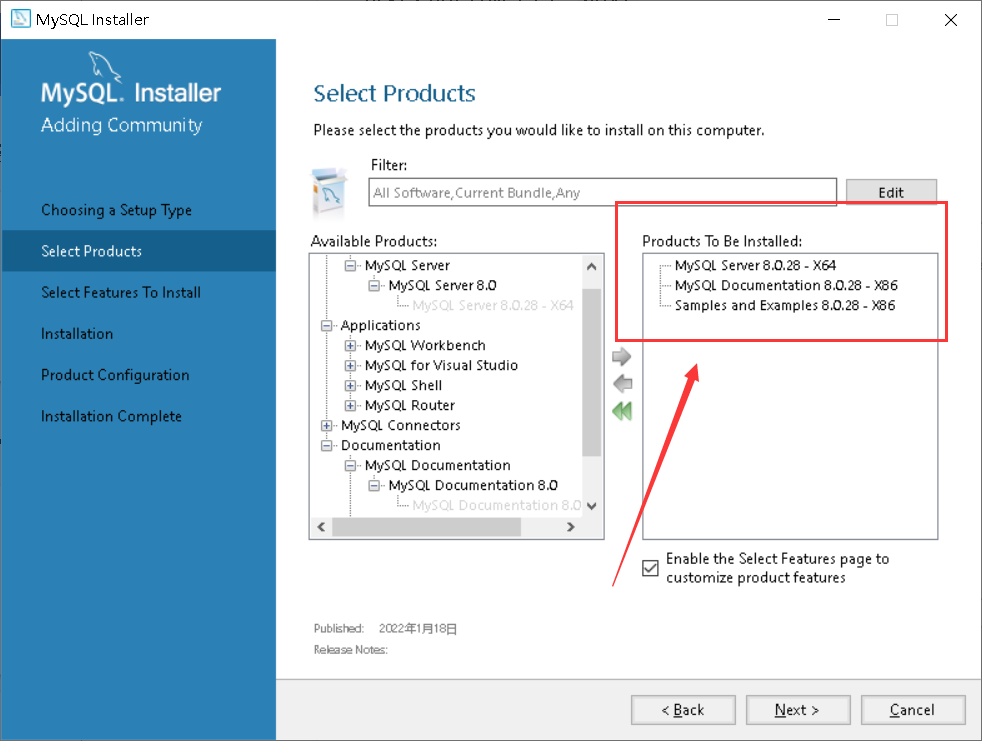982x741 pixels.
Task: Collapse the Documentation tree node
Action: coord(327,445)
